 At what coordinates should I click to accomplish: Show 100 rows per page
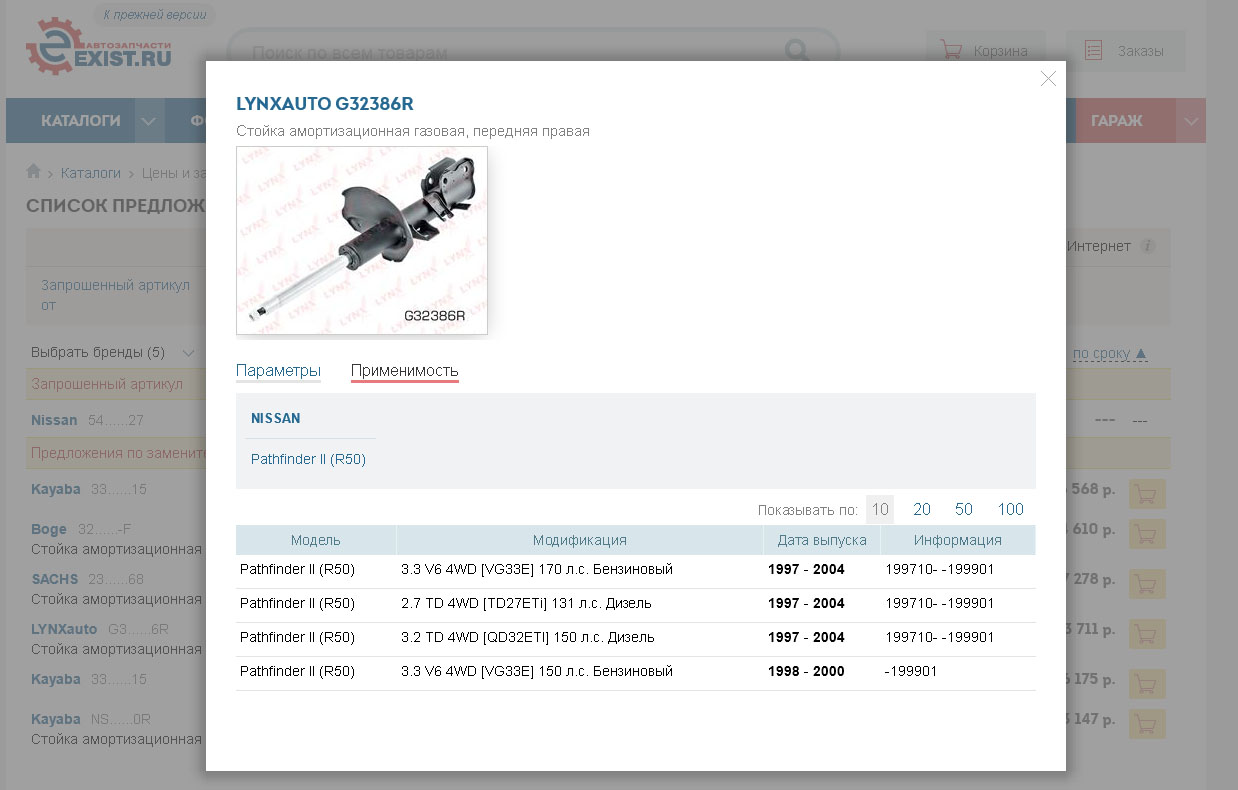tap(1011, 509)
